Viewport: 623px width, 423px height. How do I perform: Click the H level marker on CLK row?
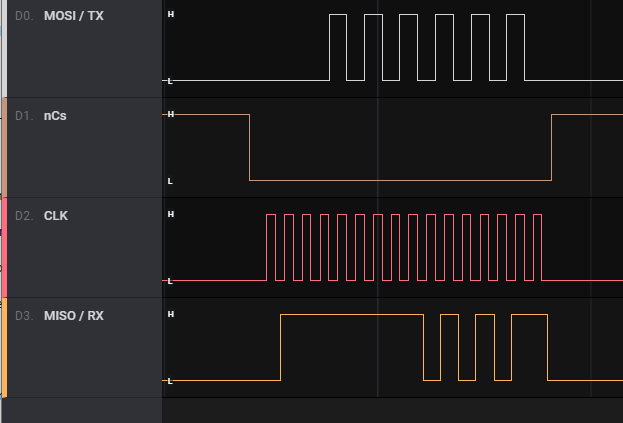tap(170, 215)
